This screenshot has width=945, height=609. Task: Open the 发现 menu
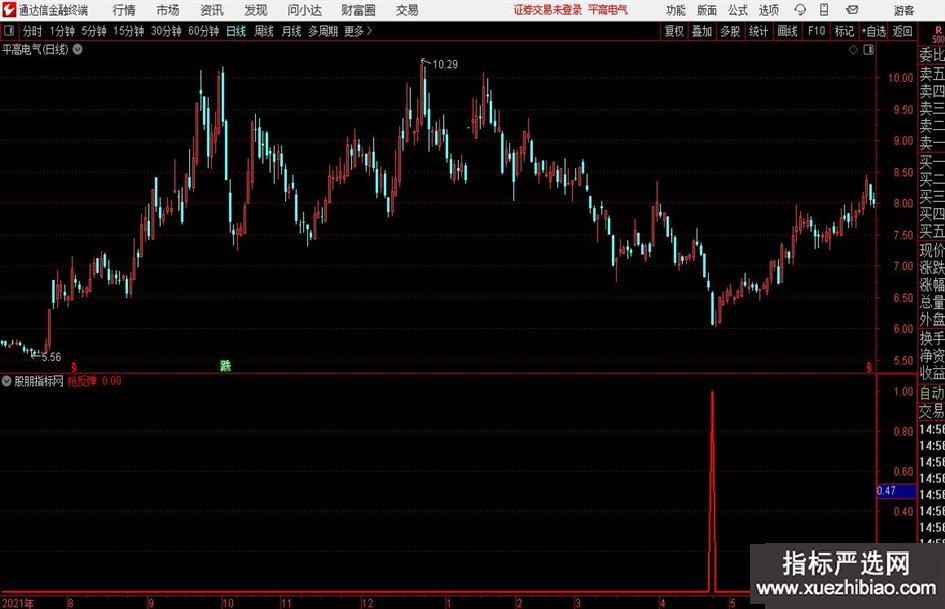click(256, 10)
